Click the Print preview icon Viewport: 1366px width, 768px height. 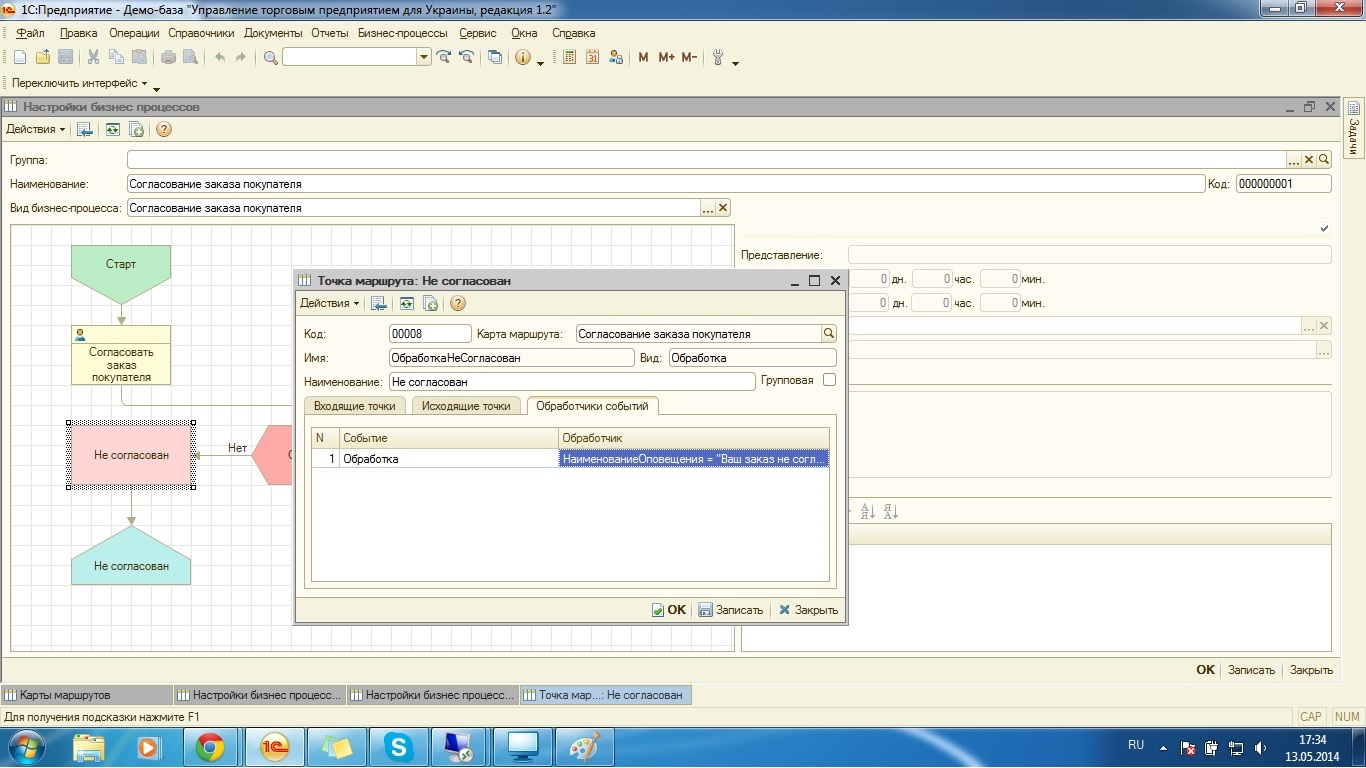(x=190, y=57)
